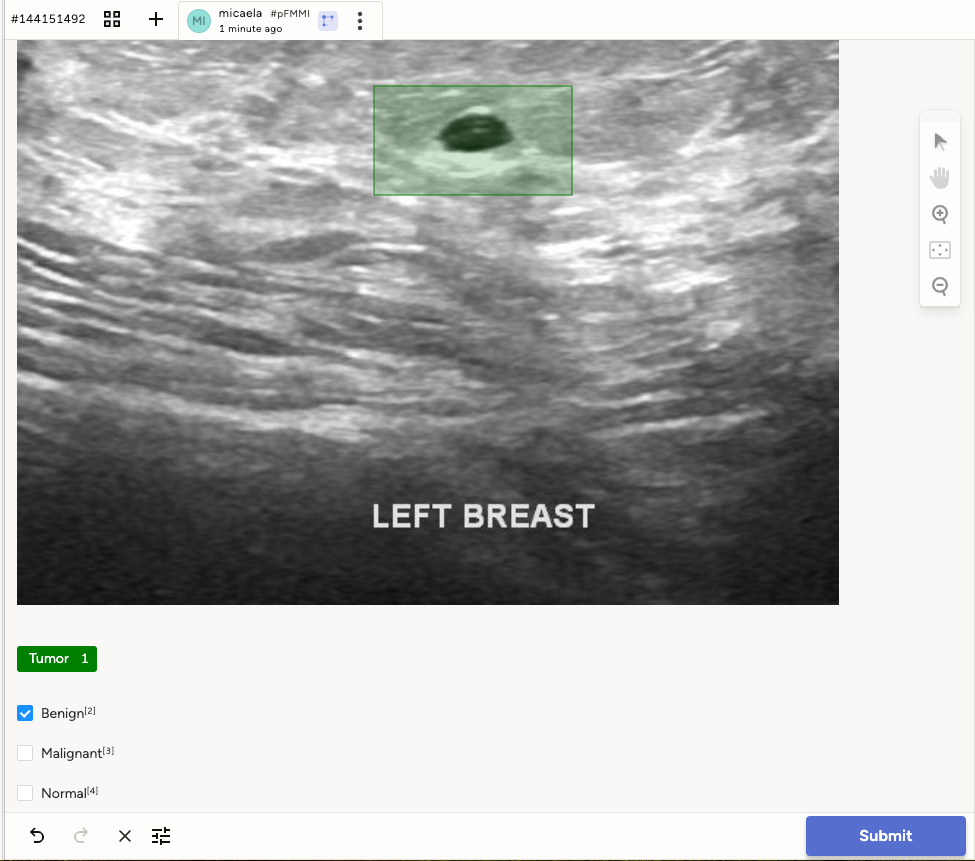The height and width of the screenshot is (861, 975).
Task: Reset annotation with the X icon
Action: click(124, 836)
